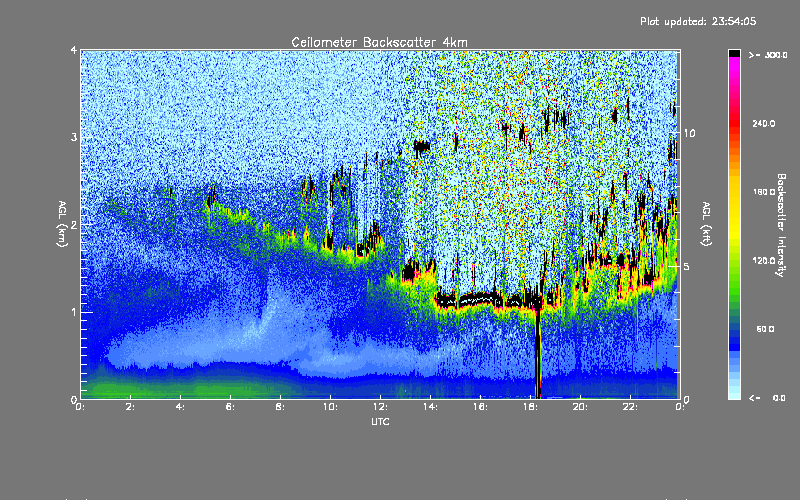Click the '20:' hour label on UTC axis

tap(581, 407)
